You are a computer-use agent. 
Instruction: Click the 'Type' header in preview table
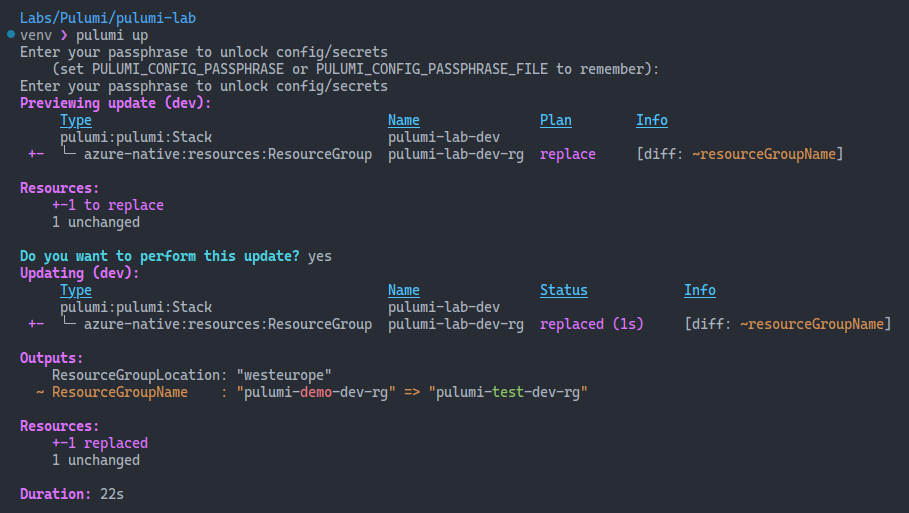tap(76, 120)
